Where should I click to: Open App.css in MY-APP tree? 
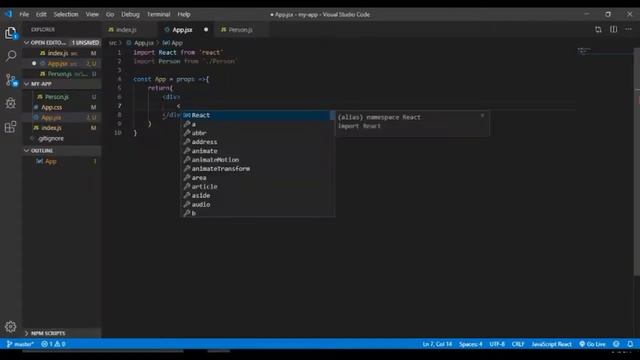[61, 107]
